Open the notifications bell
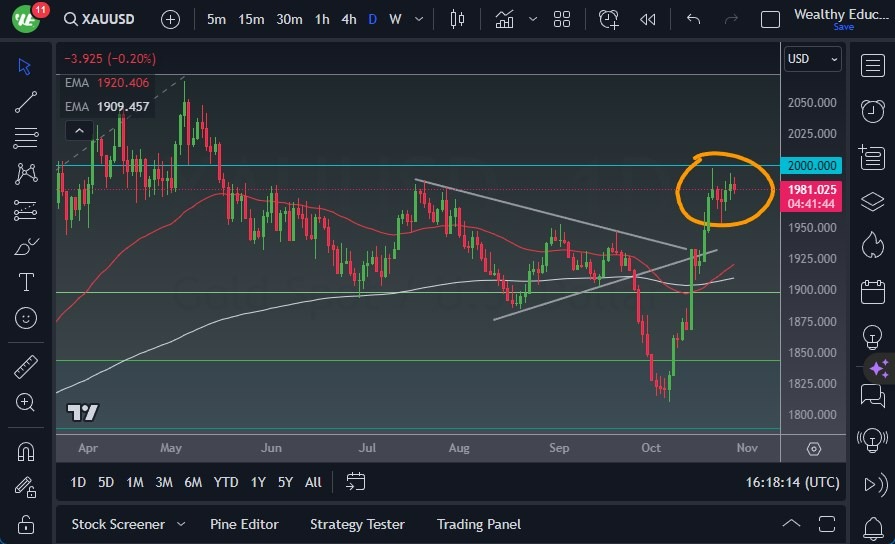This screenshot has width=895, height=544. coord(873,528)
